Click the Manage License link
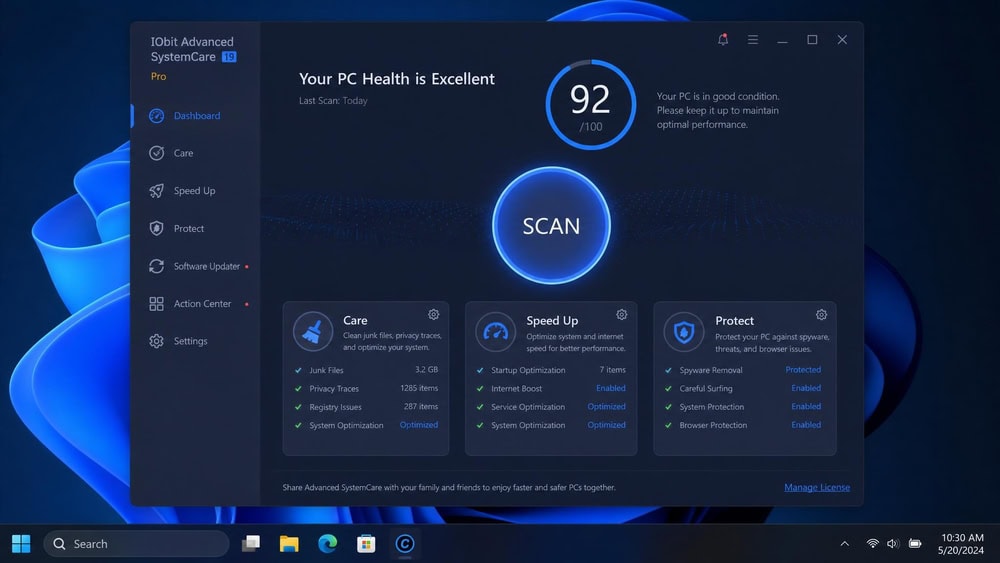 [x=817, y=487]
